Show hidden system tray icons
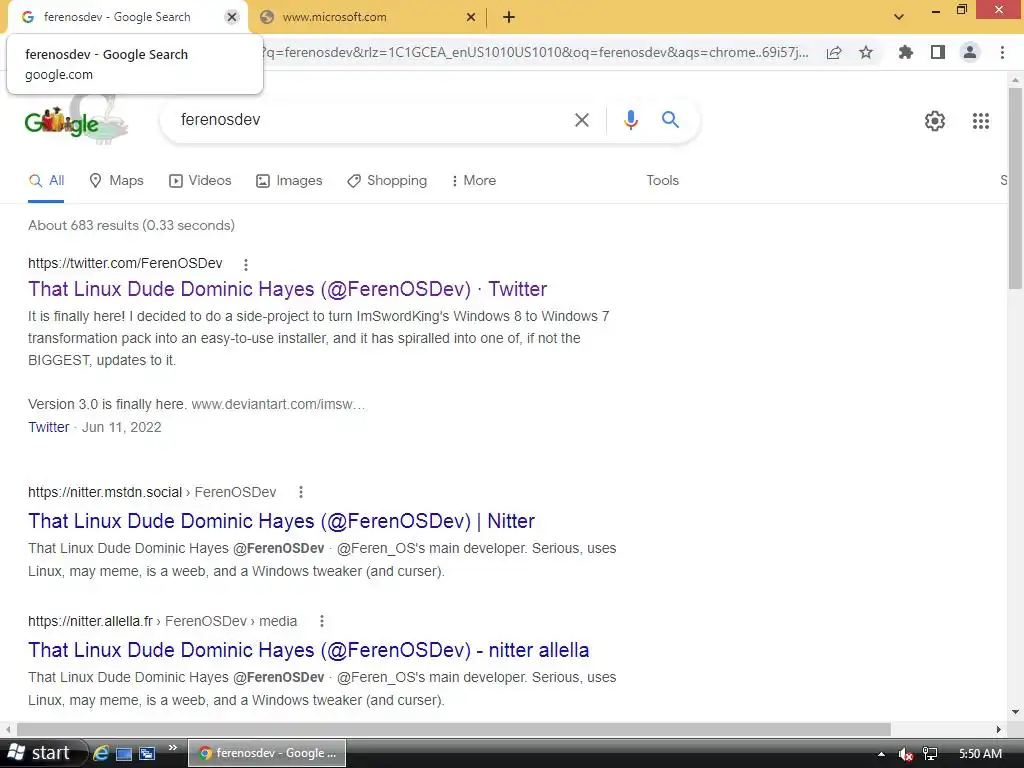 pos(881,754)
